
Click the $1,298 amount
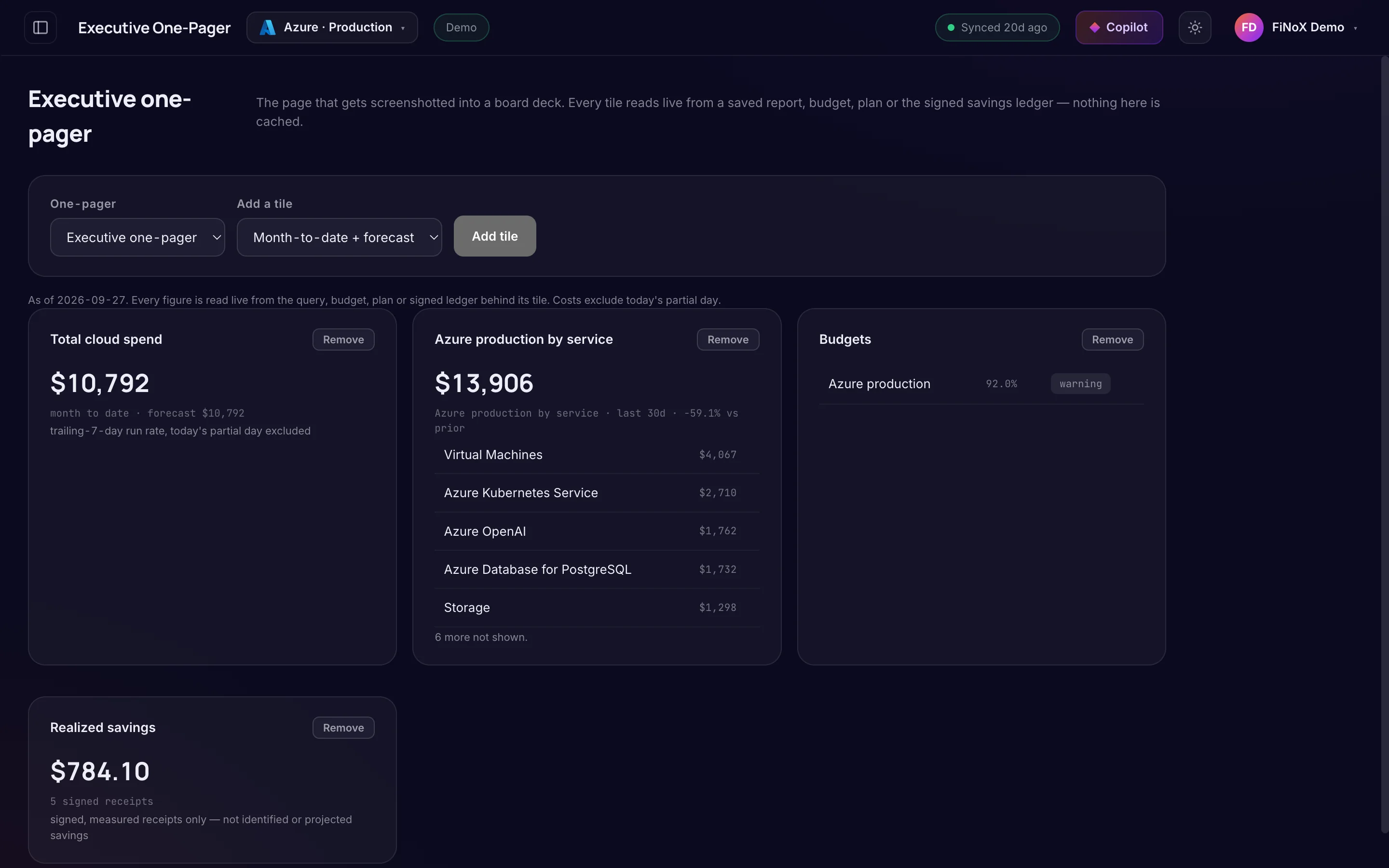pos(718,608)
